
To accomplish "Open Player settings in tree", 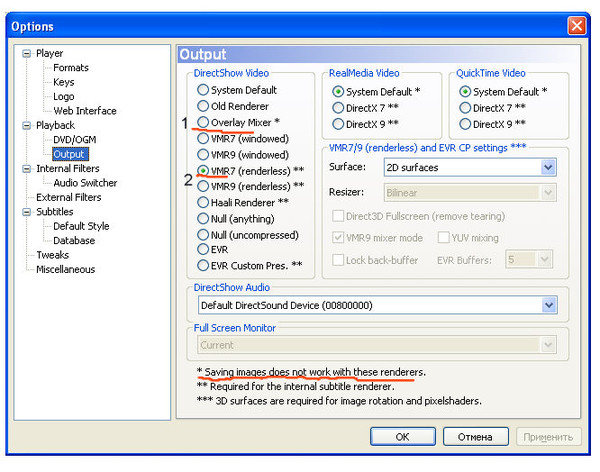I will click(x=49, y=53).
